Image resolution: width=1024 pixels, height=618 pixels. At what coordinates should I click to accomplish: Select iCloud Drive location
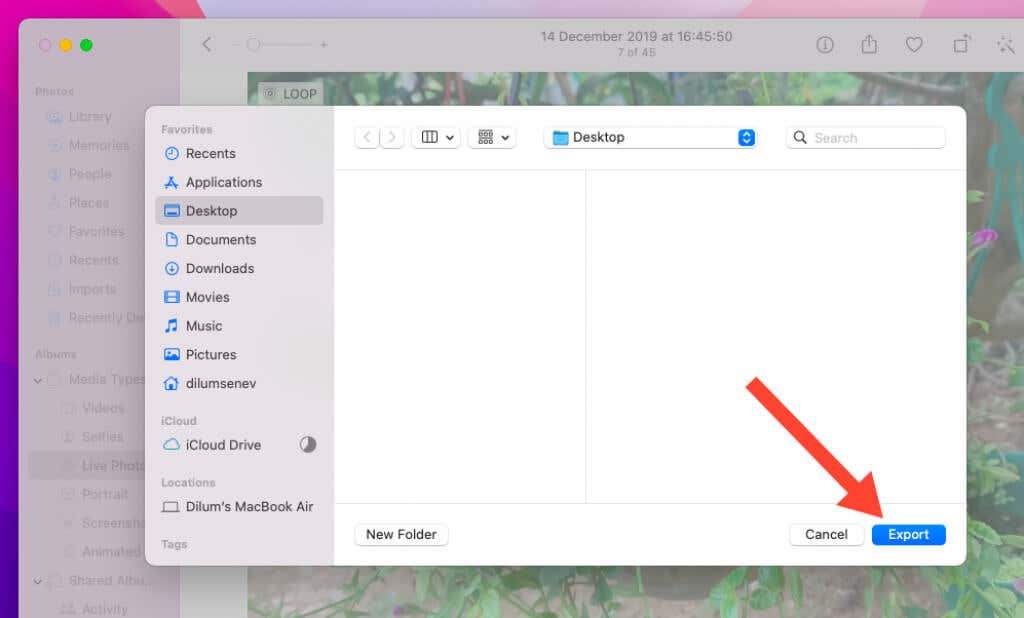click(239, 445)
